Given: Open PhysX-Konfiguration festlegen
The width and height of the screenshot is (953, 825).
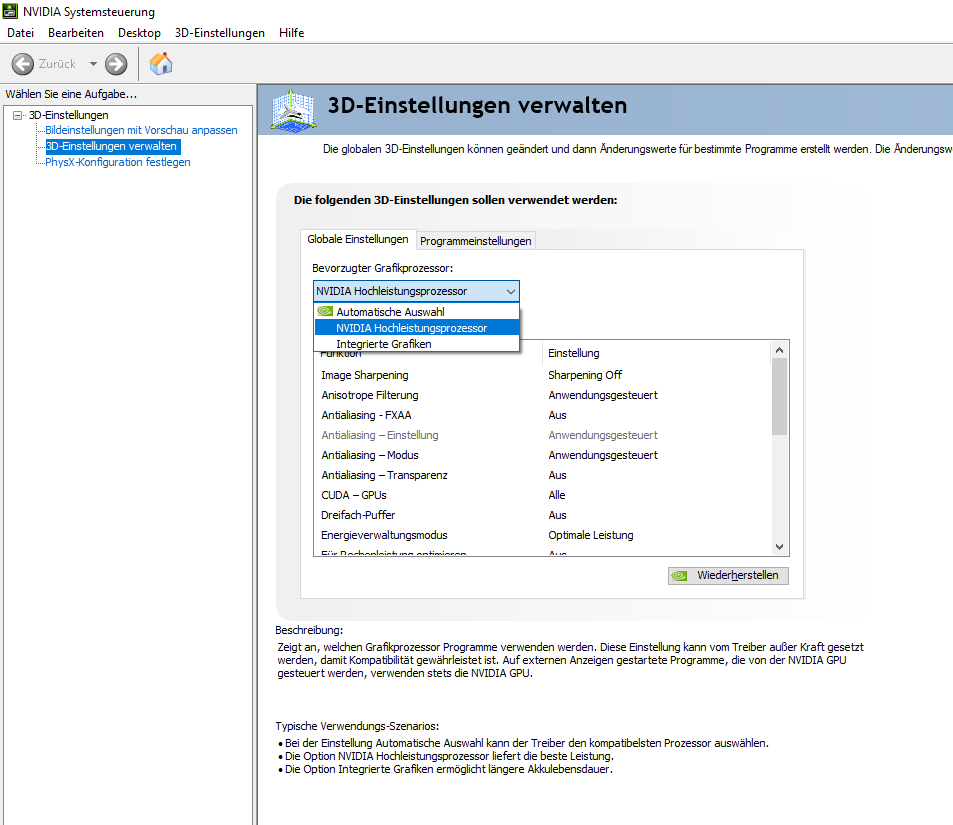Looking at the screenshot, I should 118,162.
